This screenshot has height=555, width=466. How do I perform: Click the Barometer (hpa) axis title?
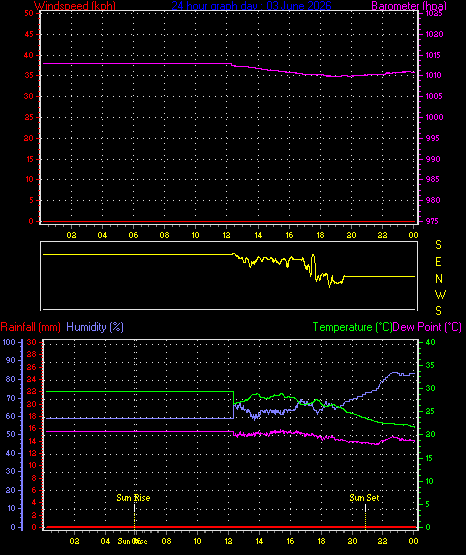(x=409, y=6)
